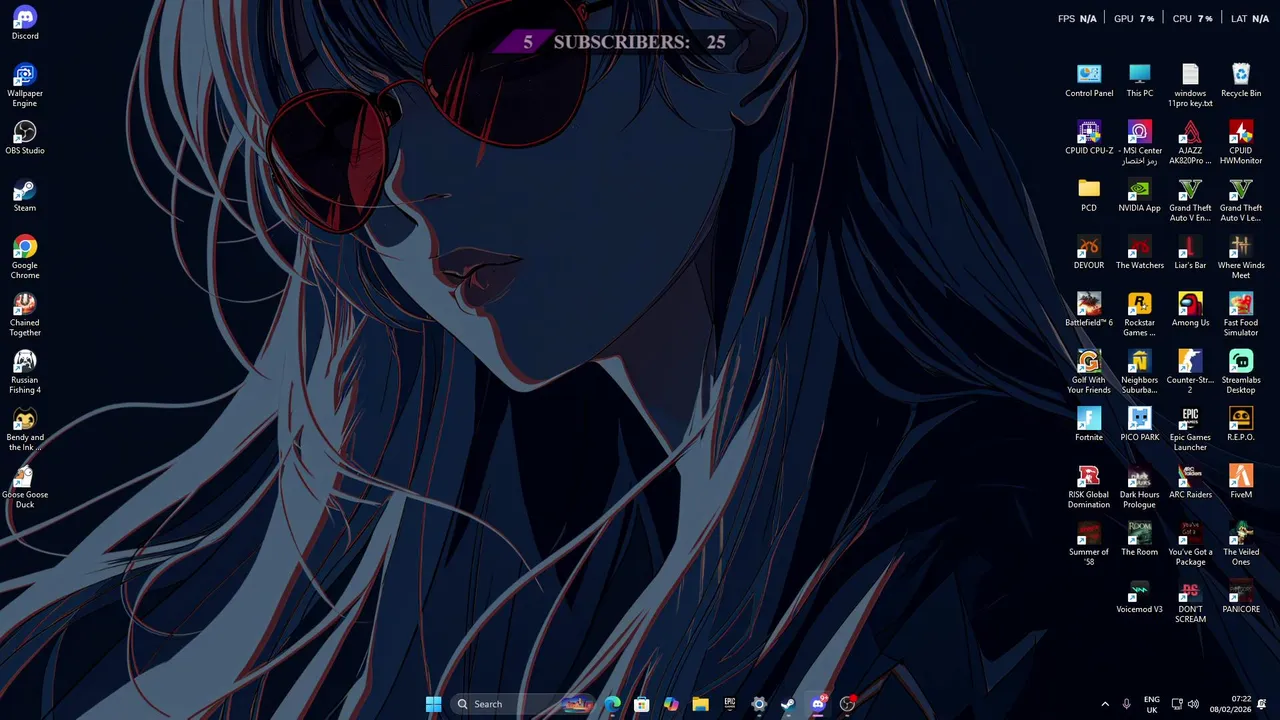The width and height of the screenshot is (1280, 720).
Task: Select DON'T SCREAM game icon
Action: [x=1190, y=601]
